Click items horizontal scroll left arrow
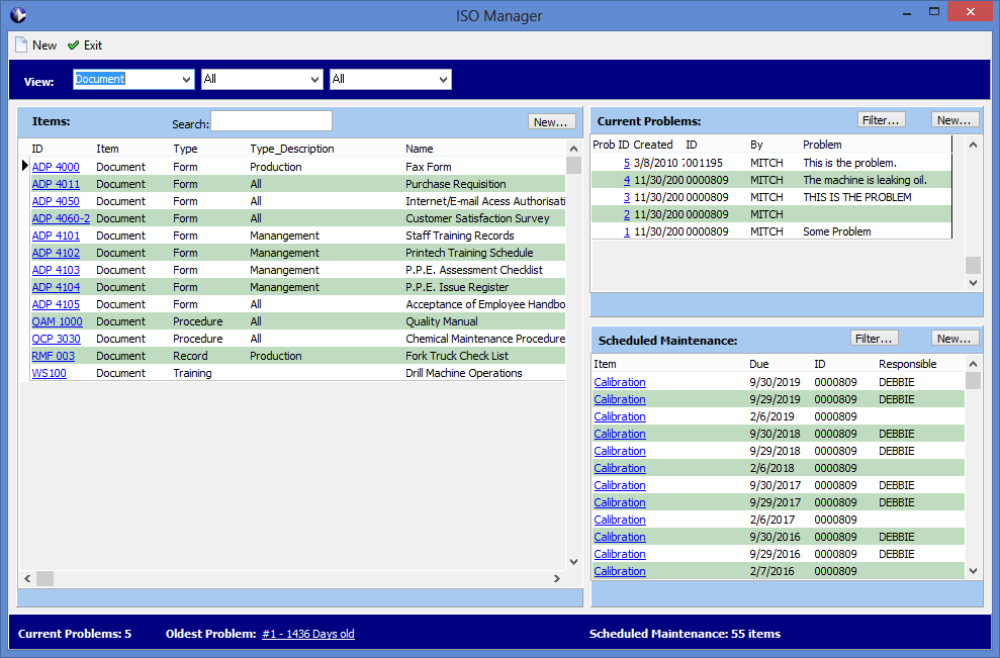The height and width of the screenshot is (658, 1000). pos(27,578)
